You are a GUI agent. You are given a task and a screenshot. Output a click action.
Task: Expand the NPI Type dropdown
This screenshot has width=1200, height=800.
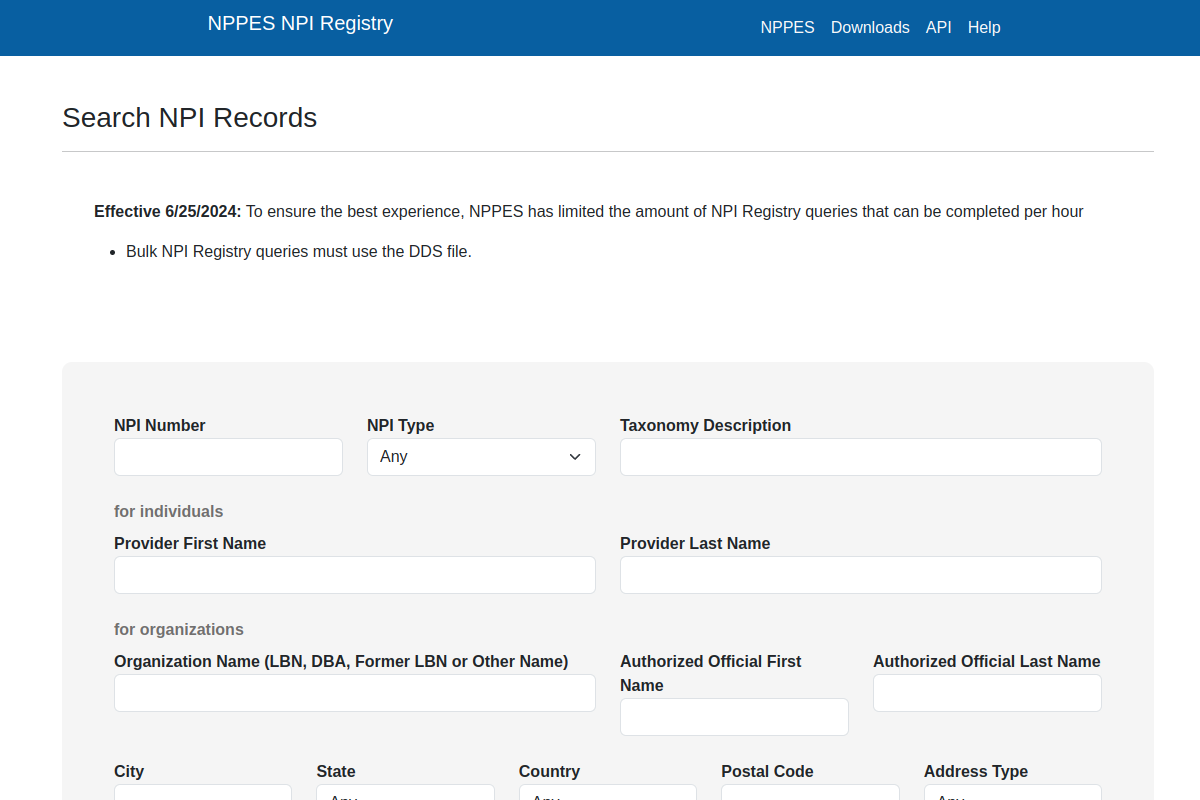(481, 457)
